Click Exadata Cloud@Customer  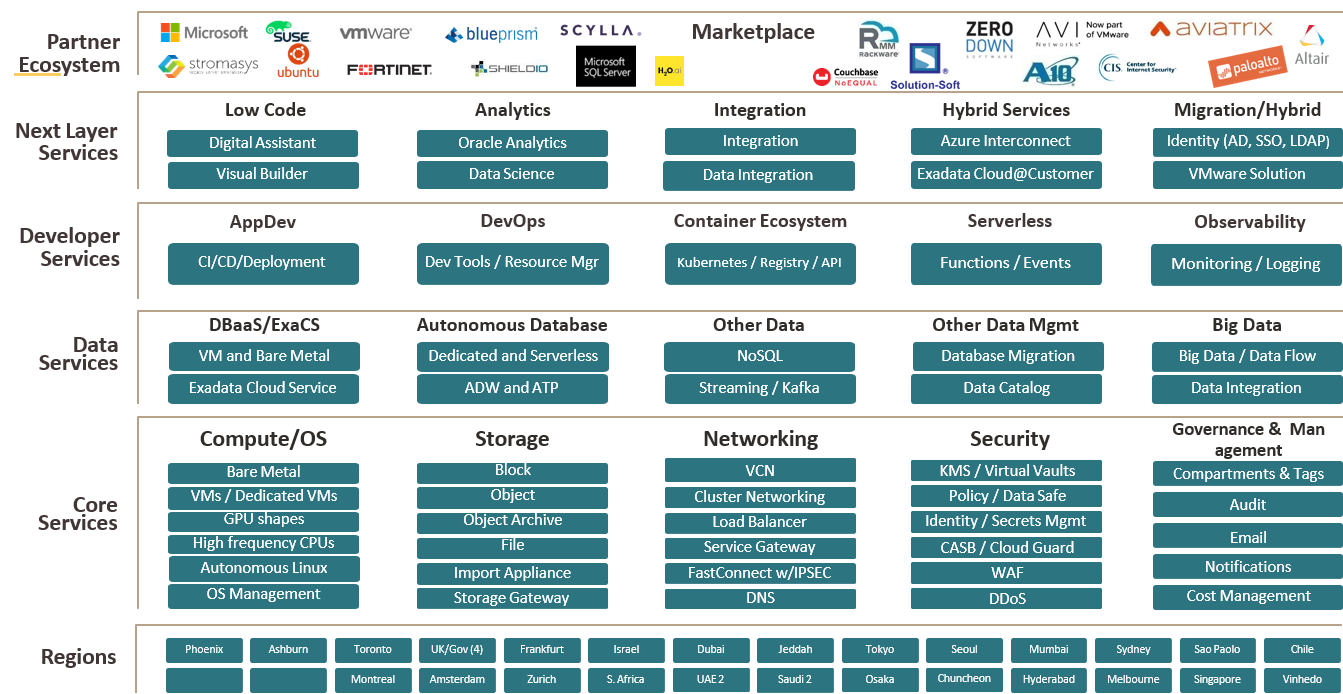[x=1006, y=174]
